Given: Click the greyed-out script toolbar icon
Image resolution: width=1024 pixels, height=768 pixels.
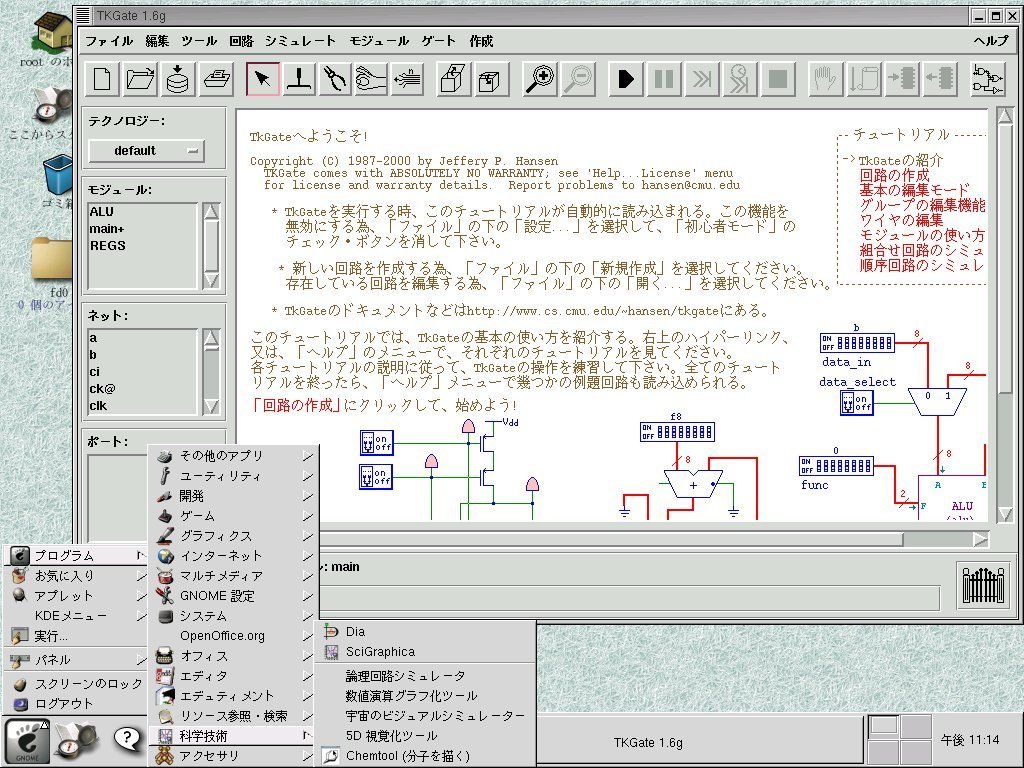Looking at the screenshot, I should 863,80.
